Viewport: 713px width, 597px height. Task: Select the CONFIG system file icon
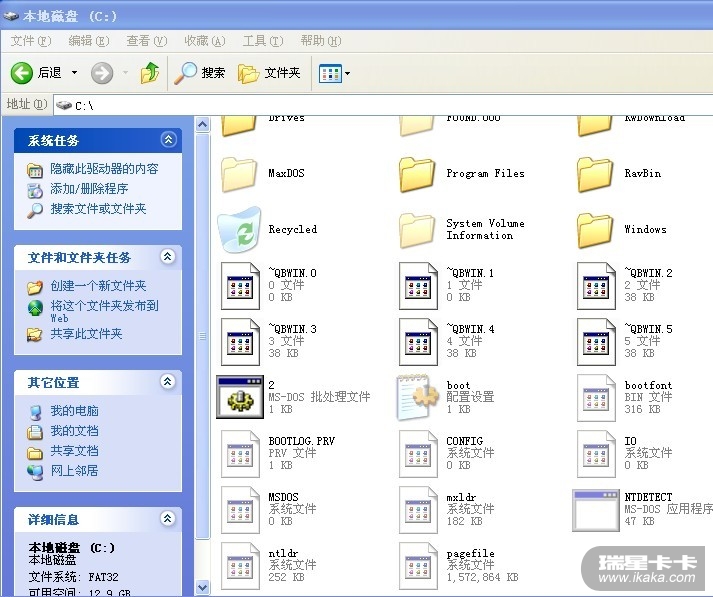tap(418, 454)
